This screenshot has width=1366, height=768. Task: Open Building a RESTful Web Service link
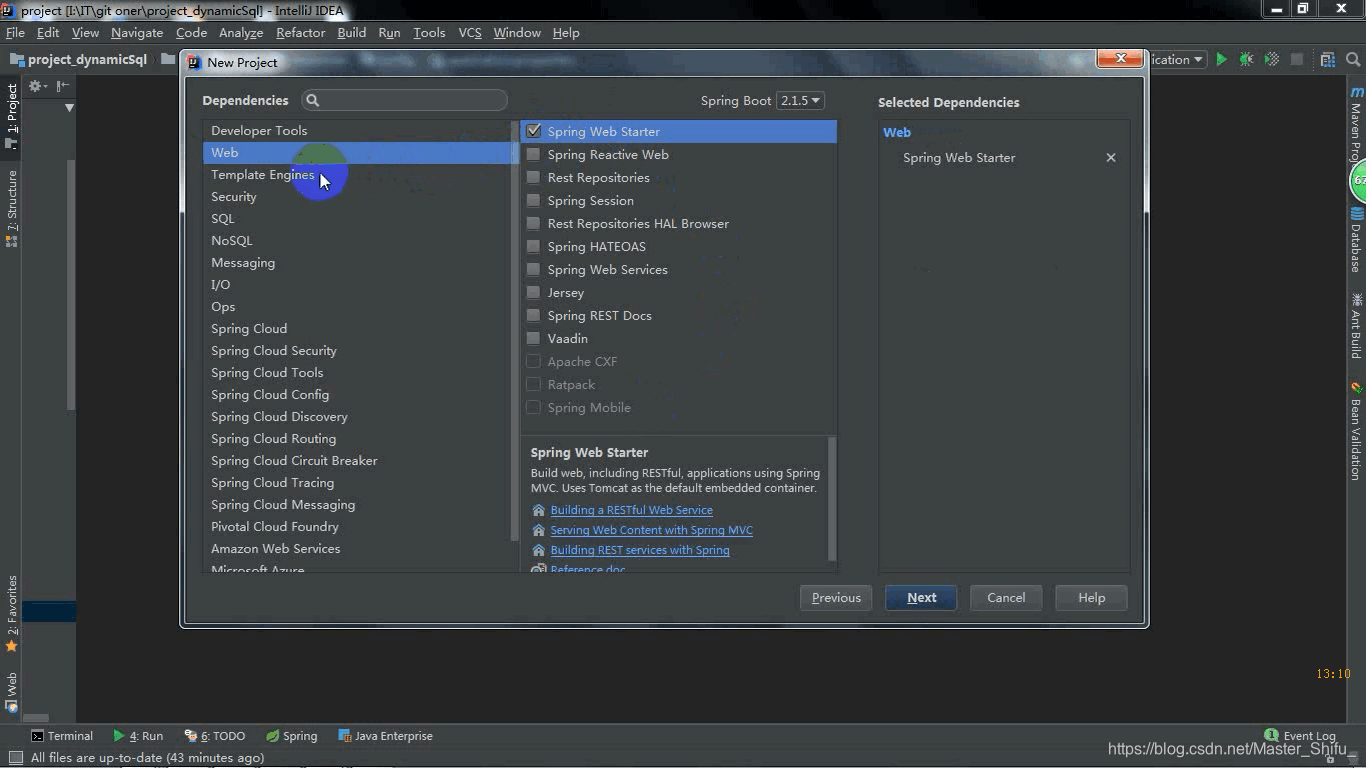tap(631, 510)
